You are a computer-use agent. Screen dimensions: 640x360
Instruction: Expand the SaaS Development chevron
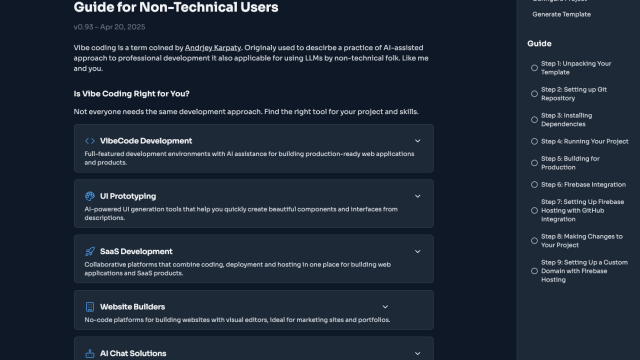click(x=418, y=251)
